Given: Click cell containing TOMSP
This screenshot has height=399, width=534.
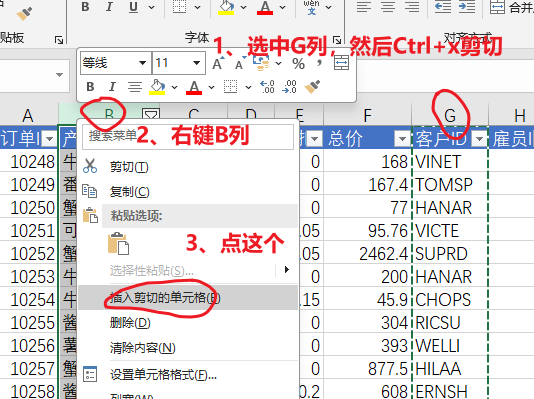Looking at the screenshot, I should click(450, 185).
